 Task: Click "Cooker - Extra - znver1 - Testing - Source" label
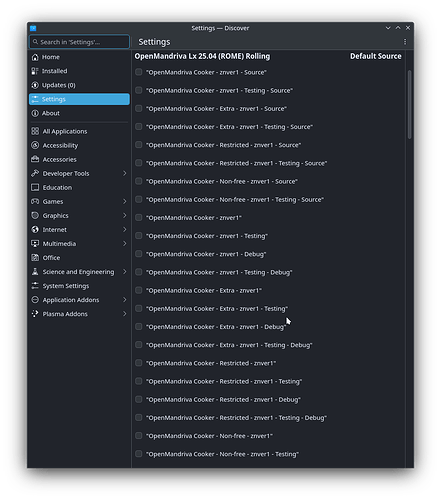[x=229, y=127]
